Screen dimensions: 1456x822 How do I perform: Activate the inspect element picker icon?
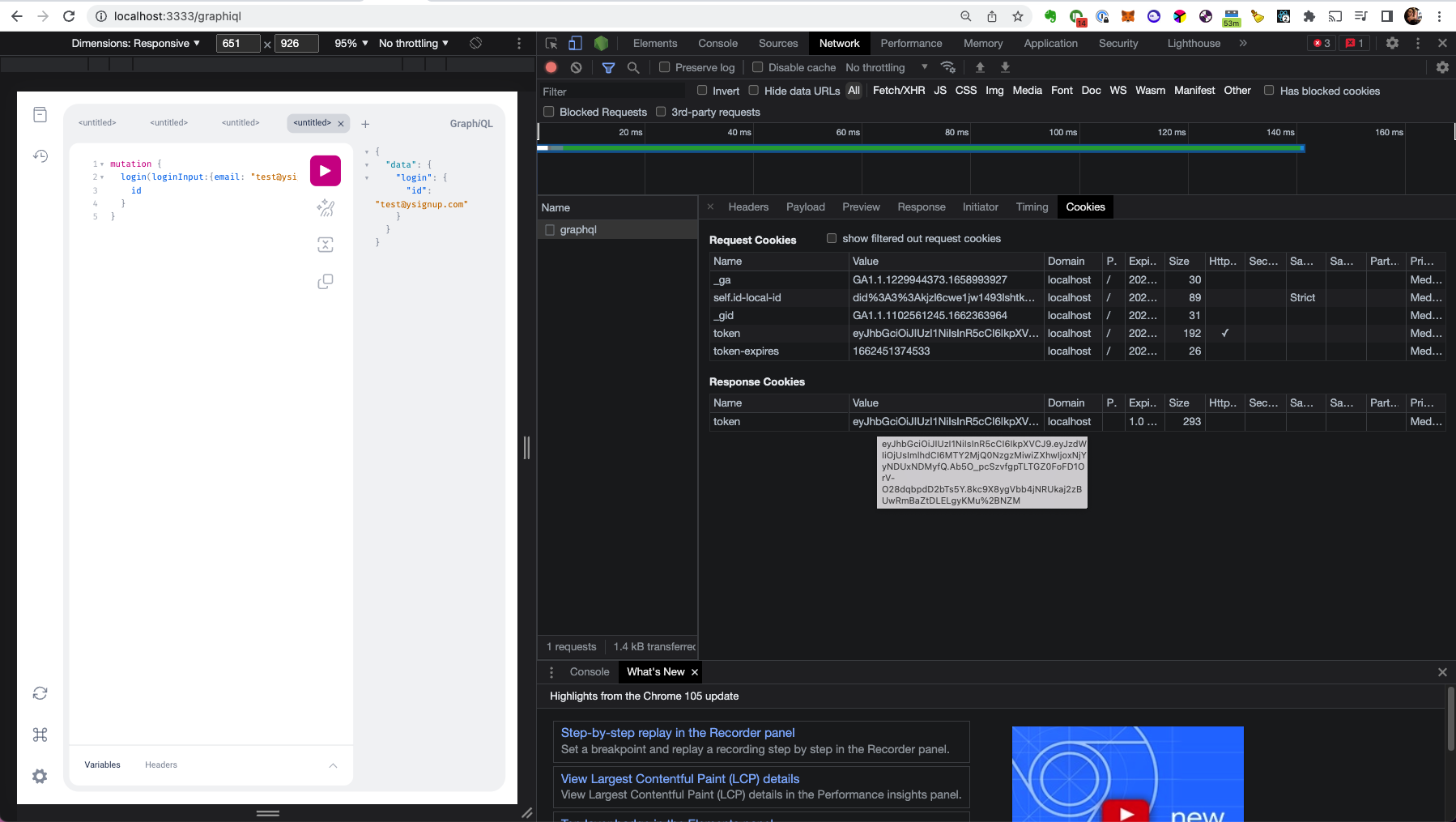point(551,43)
